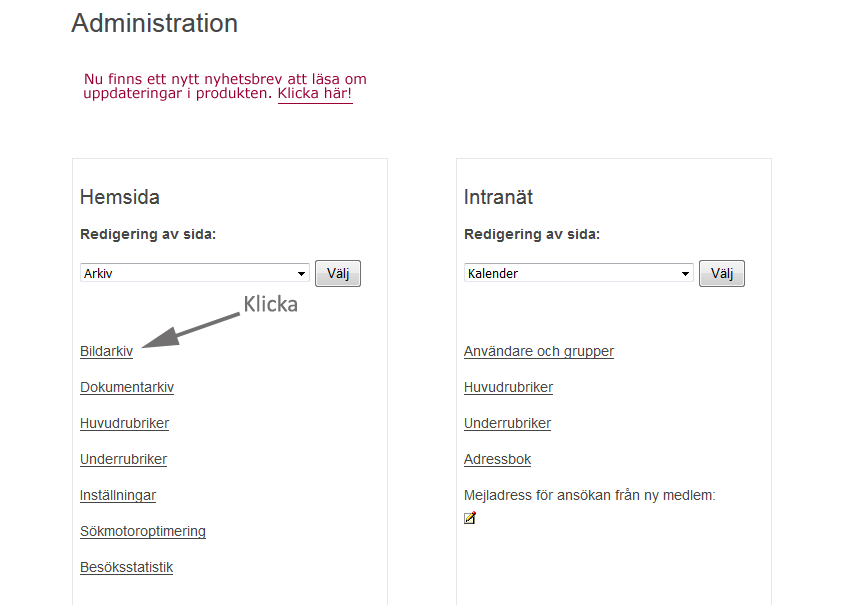
Task: Click the edit pencil icon for Mejladress
Action: point(470,518)
